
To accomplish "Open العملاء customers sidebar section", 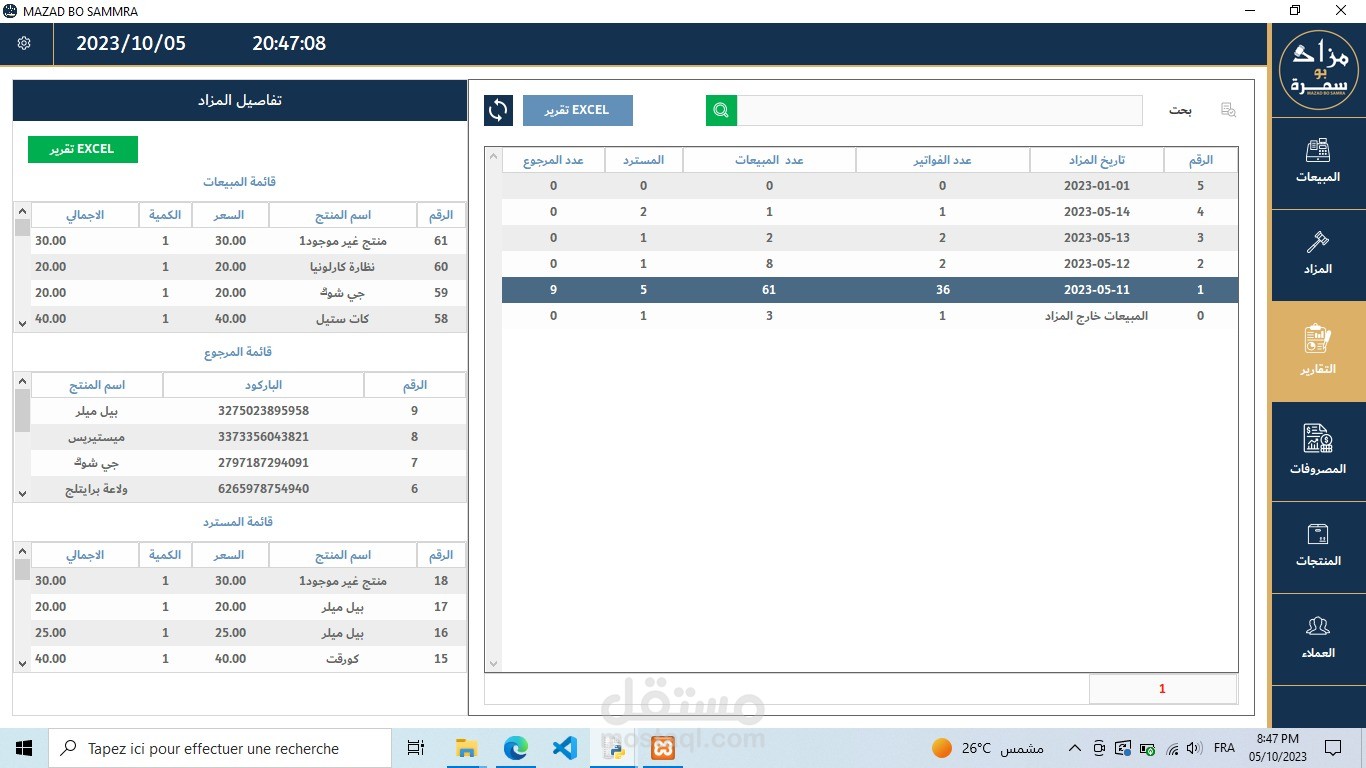I will point(1318,638).
